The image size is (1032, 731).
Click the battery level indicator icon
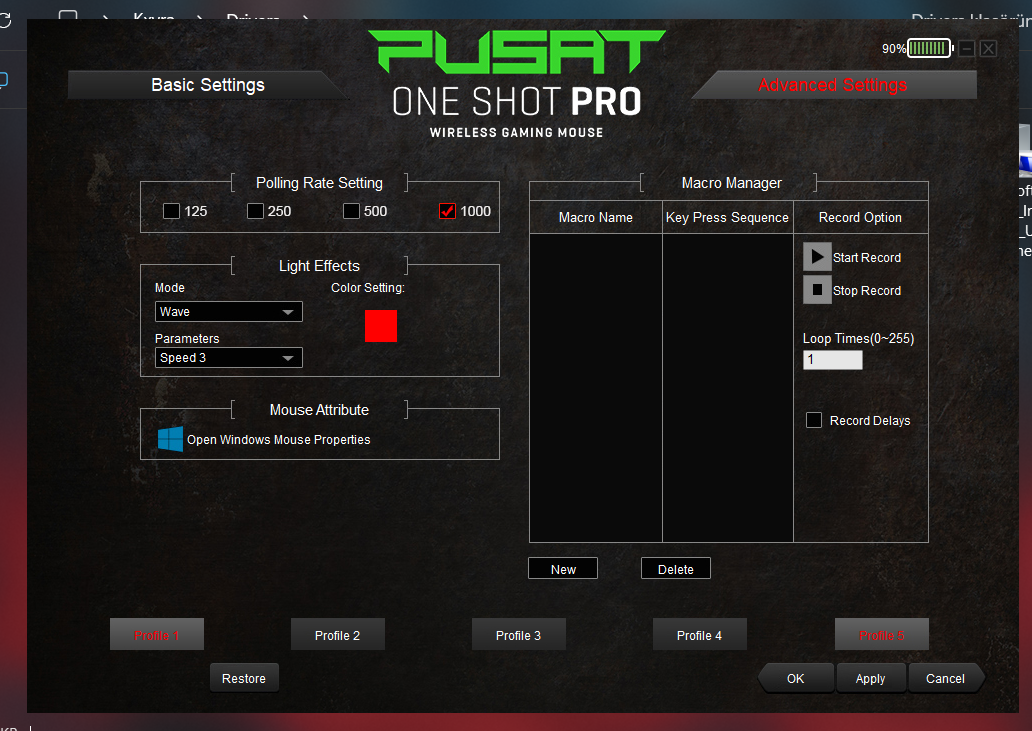click(x=930, y=48)
